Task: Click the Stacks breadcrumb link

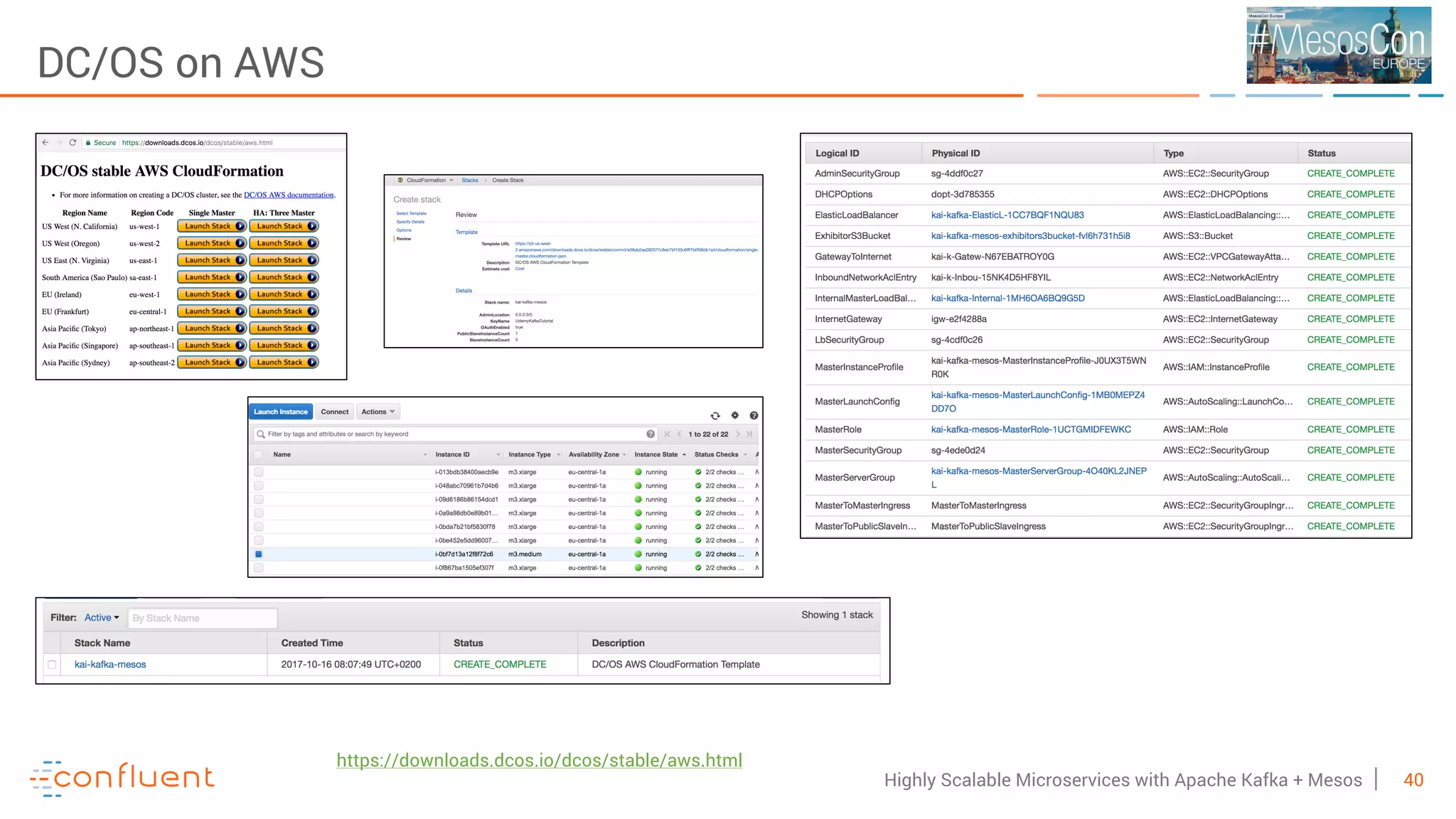Action: pyautogui.click(x=470, y=181)
